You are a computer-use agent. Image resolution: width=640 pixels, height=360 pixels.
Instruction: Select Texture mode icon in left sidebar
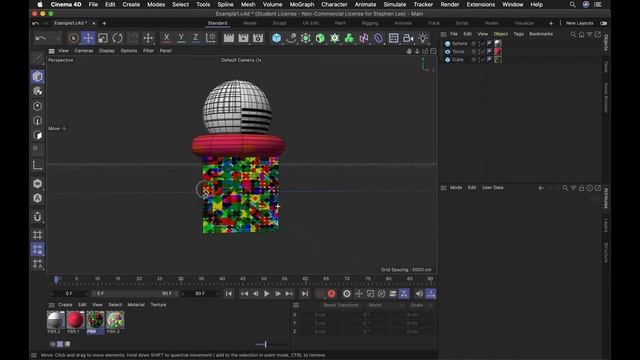[38, 91]
